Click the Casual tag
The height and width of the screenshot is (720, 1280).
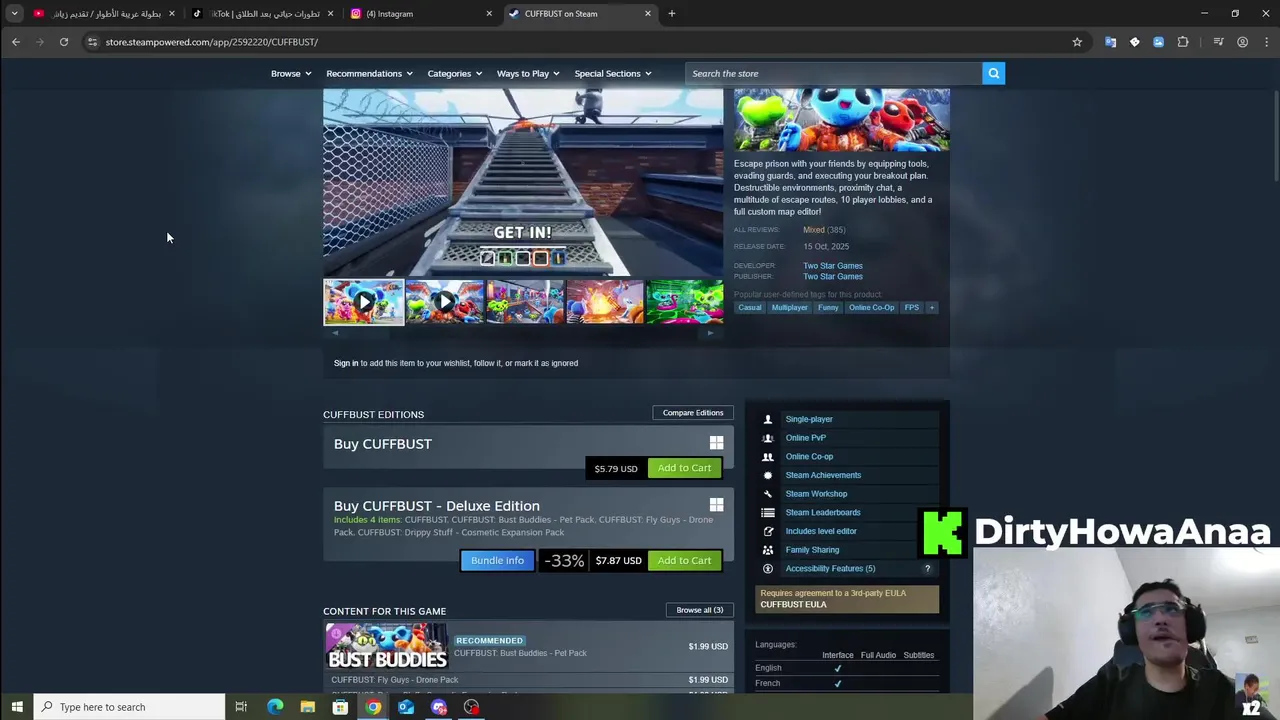750,308
